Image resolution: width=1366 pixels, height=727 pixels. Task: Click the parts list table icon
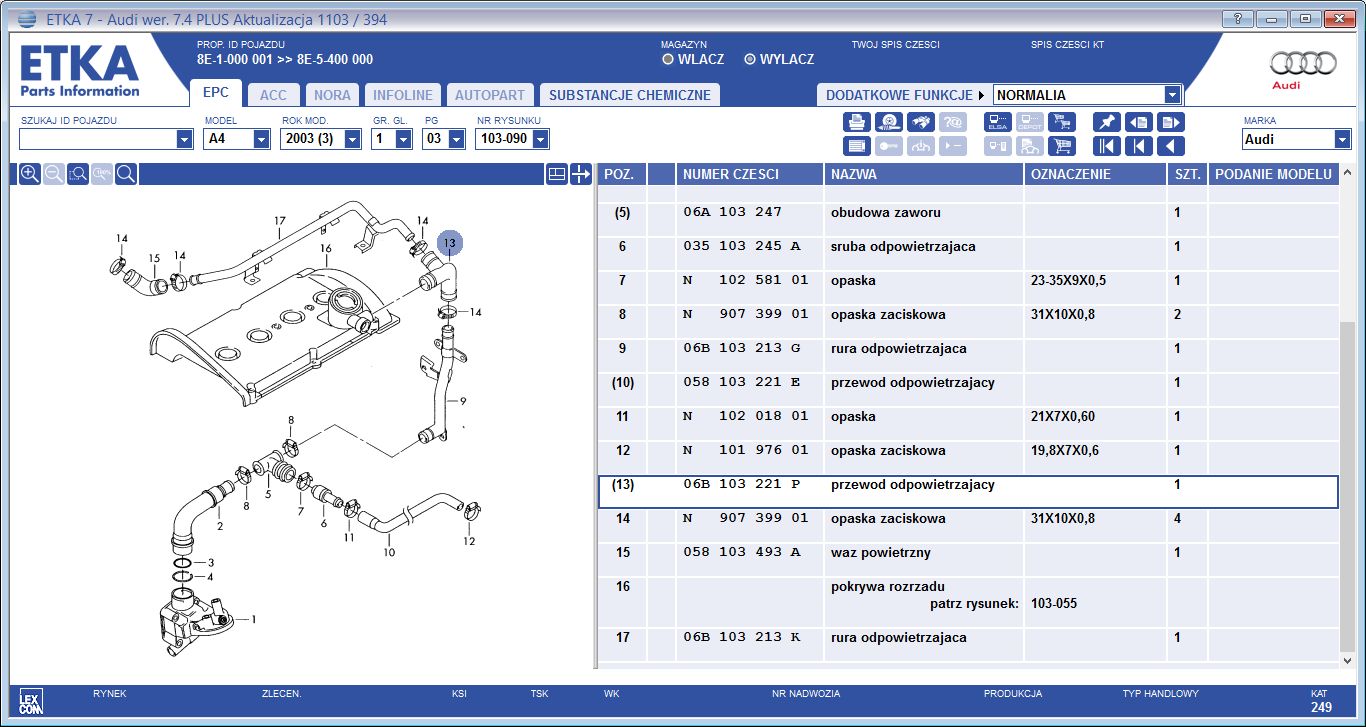(x=857, y=146)
